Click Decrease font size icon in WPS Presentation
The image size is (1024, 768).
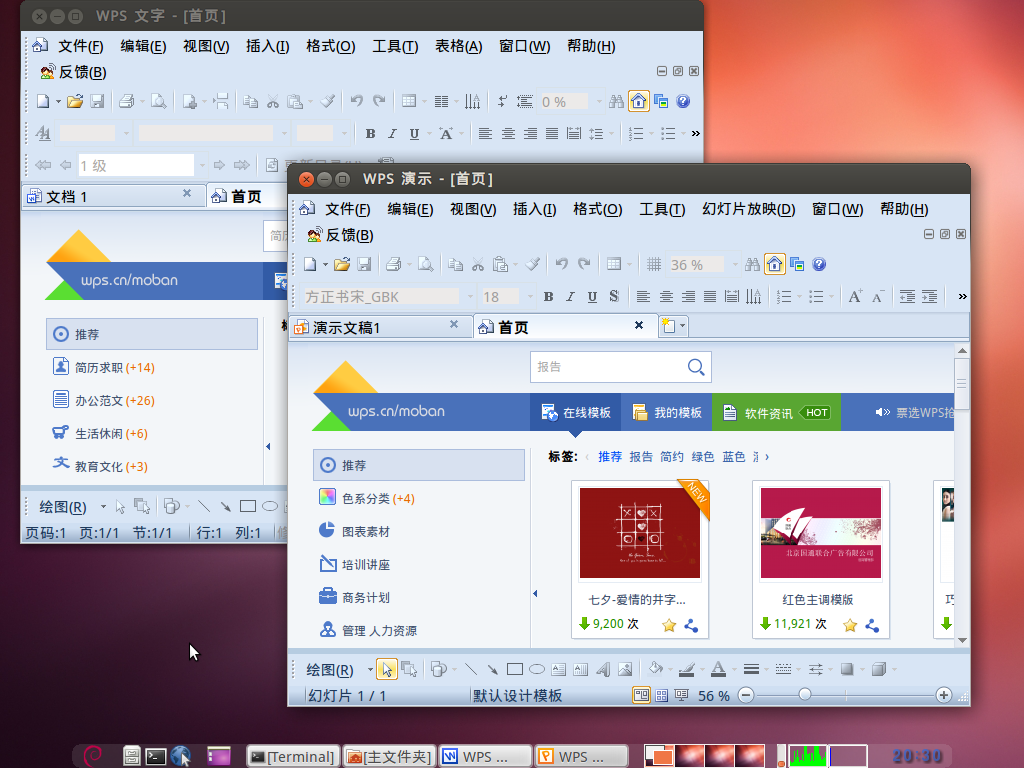tap(878, 297)
